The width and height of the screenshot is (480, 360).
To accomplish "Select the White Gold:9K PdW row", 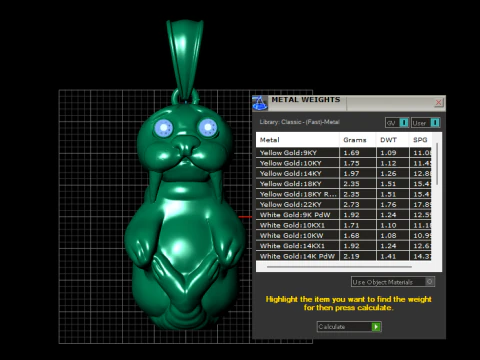I will (x=344, y=215).
